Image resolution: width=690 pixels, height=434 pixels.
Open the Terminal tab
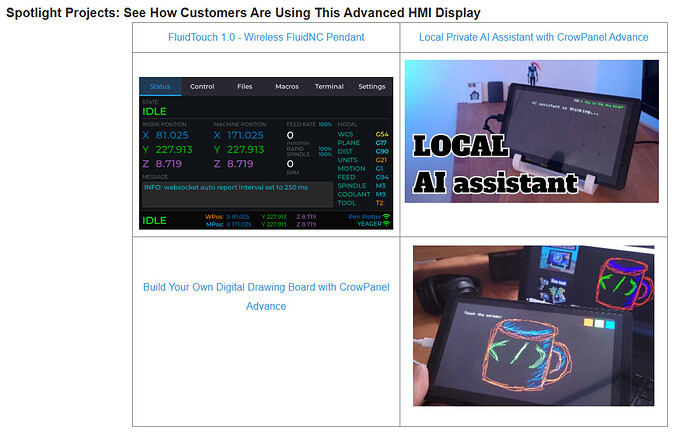[x=329, y=87]
